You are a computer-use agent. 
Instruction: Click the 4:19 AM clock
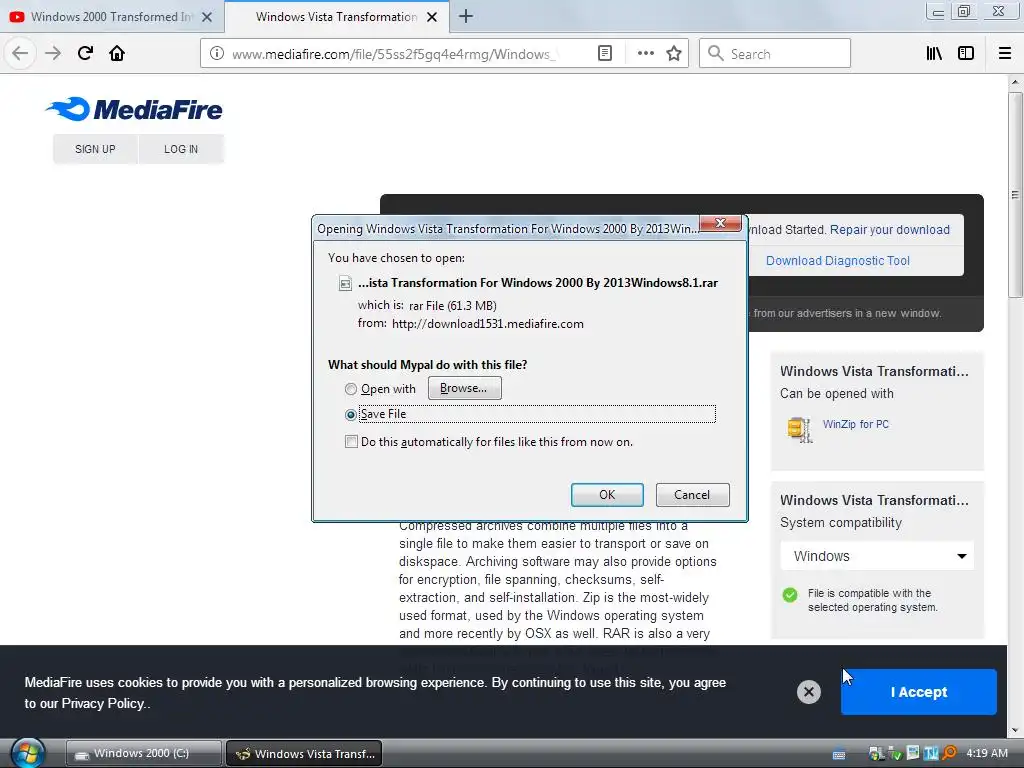[987, 753]
